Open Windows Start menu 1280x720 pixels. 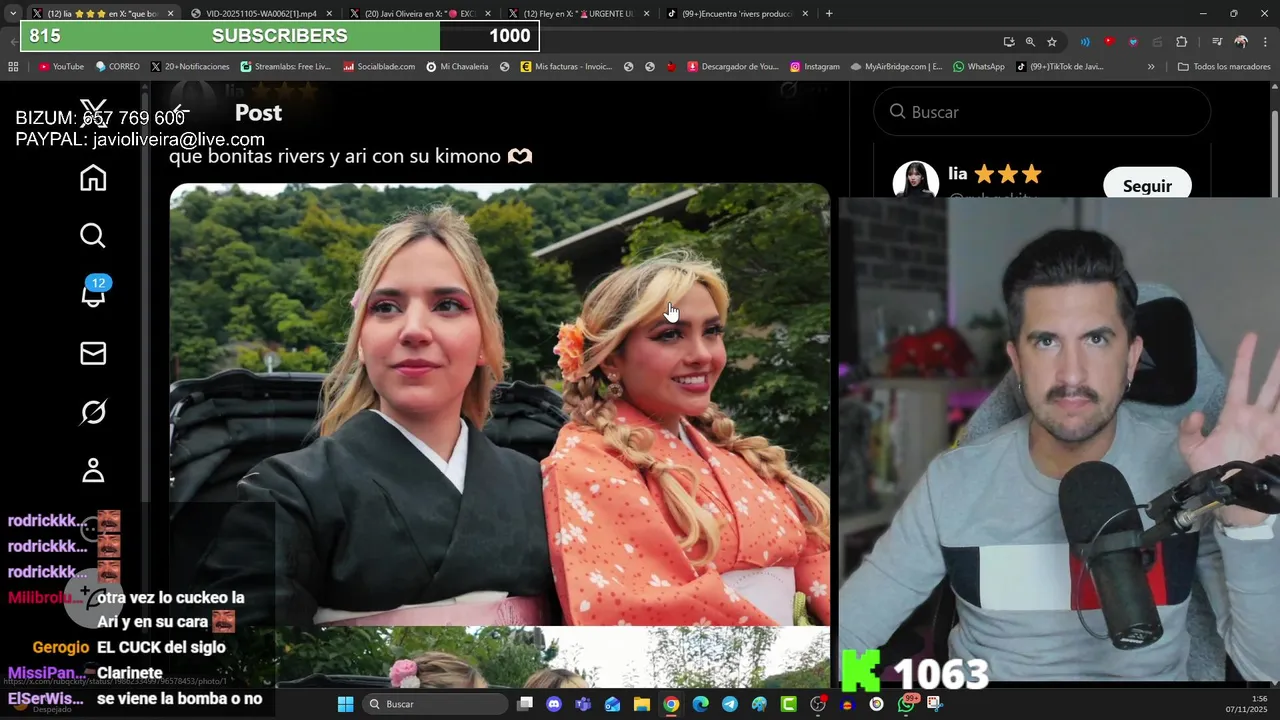(345, 704)
